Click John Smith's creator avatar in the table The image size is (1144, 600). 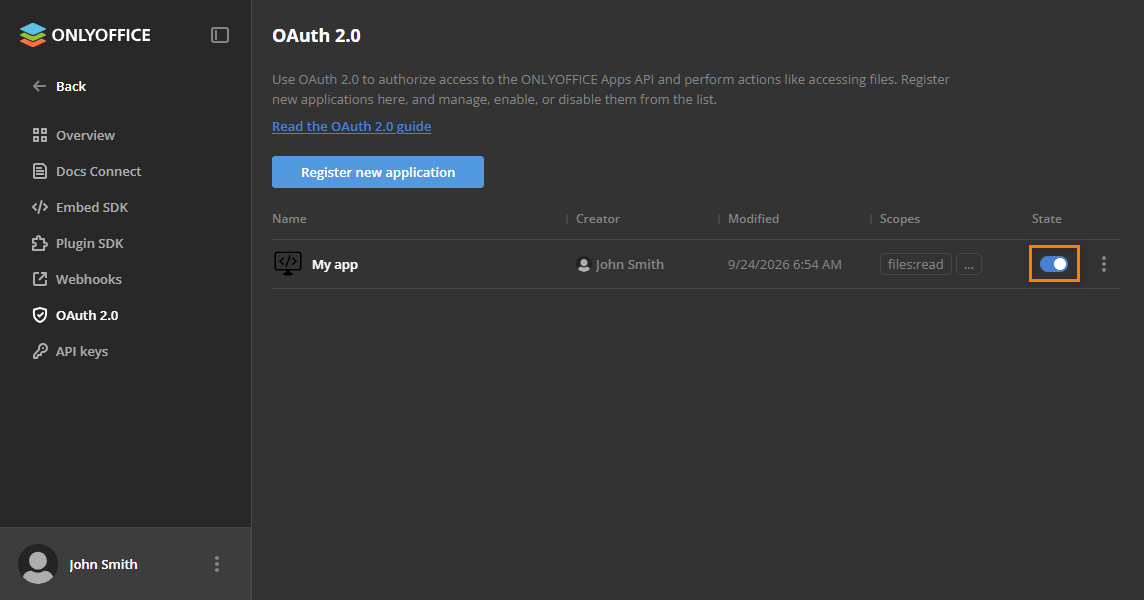pyautogui.click(x=584, y=264)
